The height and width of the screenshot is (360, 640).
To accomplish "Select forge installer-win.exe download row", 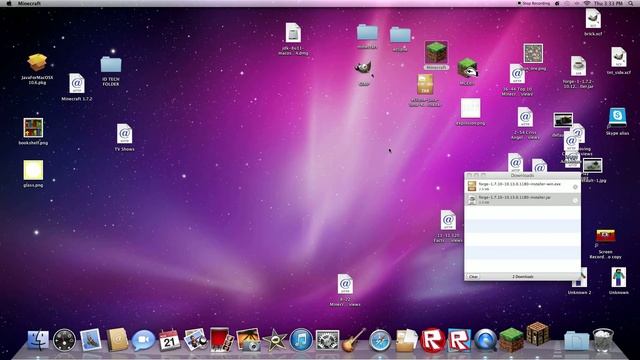I will [x=522, y=187].
